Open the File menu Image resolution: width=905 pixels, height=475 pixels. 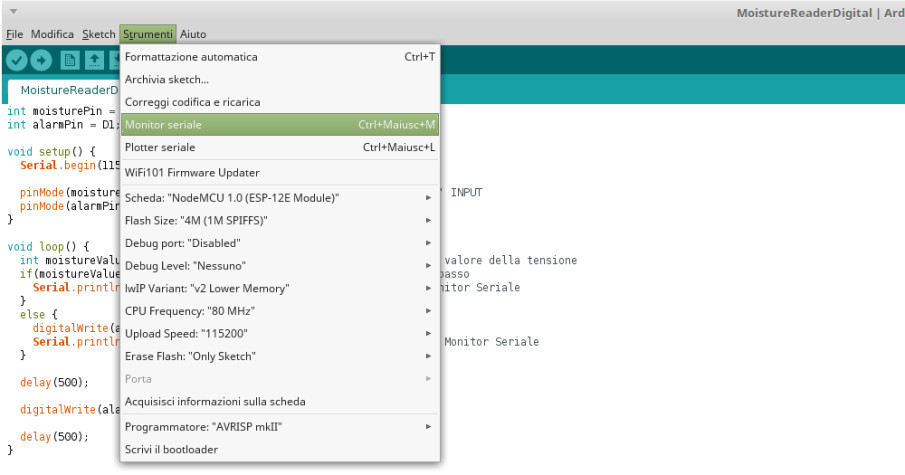click(x=14, y=34)
